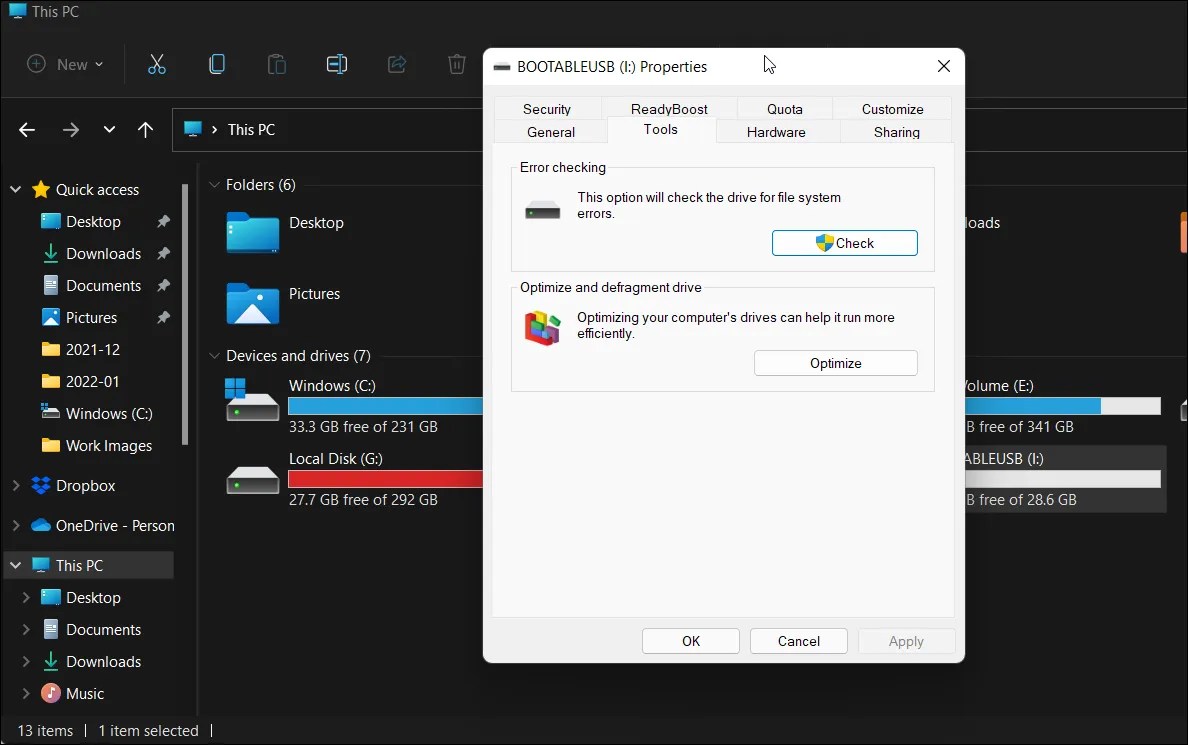The width and height of the screenshot is (1188, 745).
Task: Collapse the Folders (6) section
Action: (214, 184)
